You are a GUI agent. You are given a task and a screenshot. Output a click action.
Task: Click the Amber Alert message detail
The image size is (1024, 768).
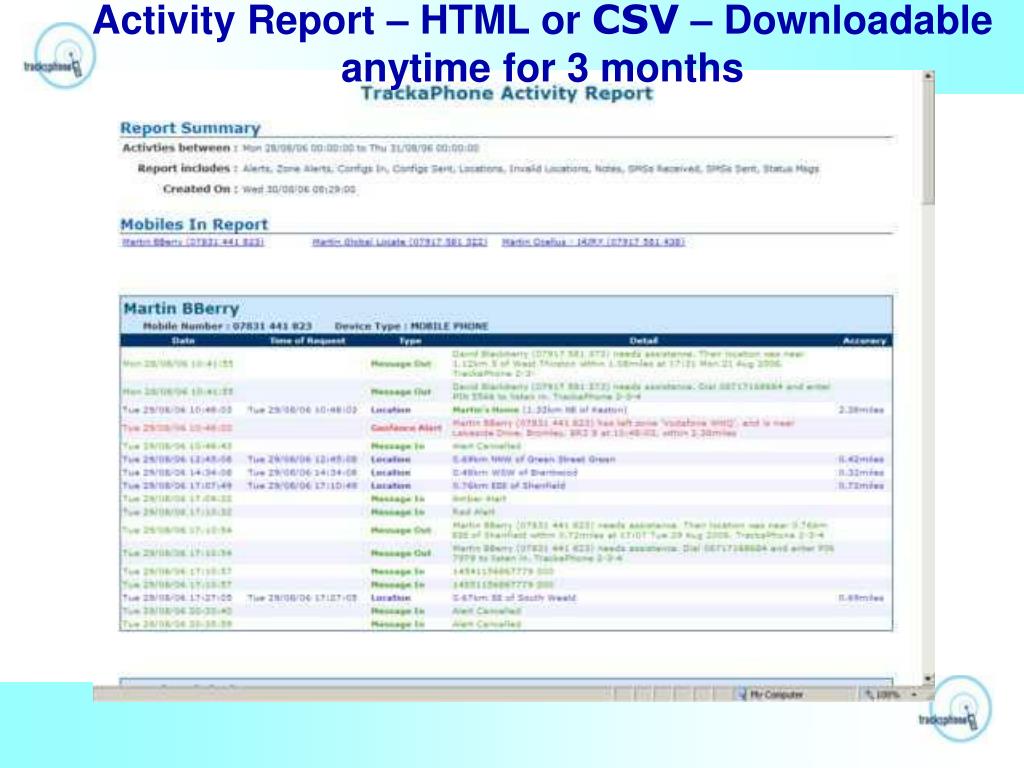coord(479,499)
